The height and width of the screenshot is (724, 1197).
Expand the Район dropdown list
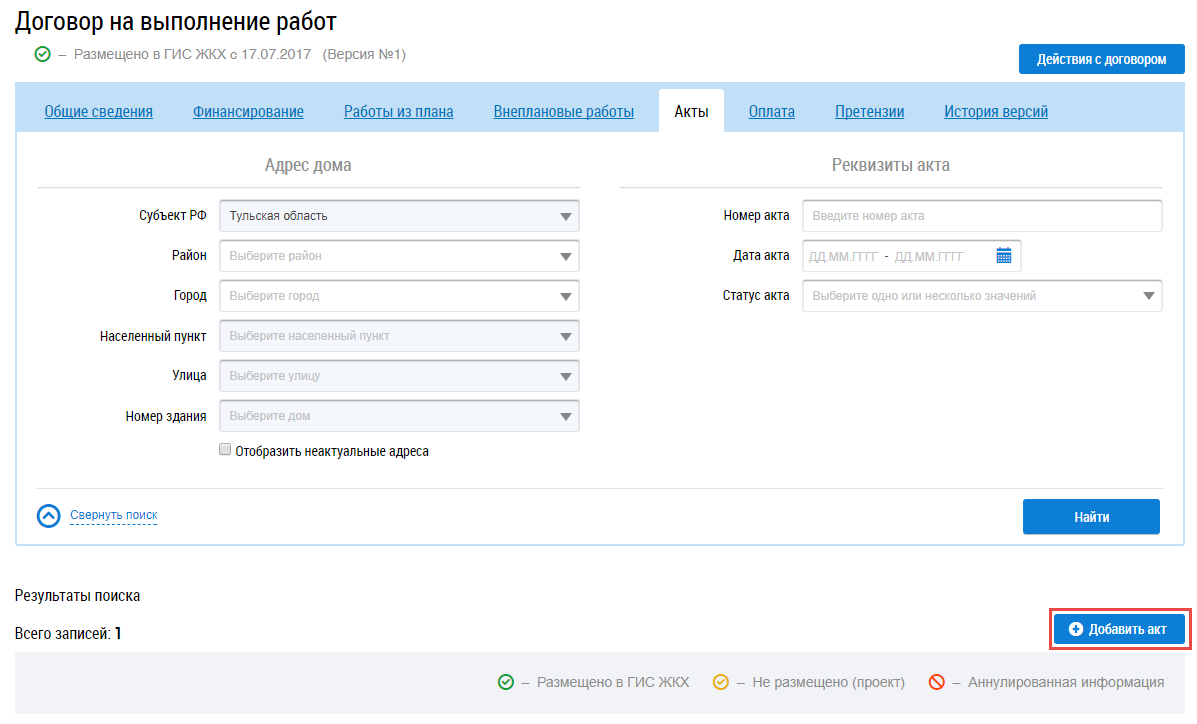click(399, 256)
